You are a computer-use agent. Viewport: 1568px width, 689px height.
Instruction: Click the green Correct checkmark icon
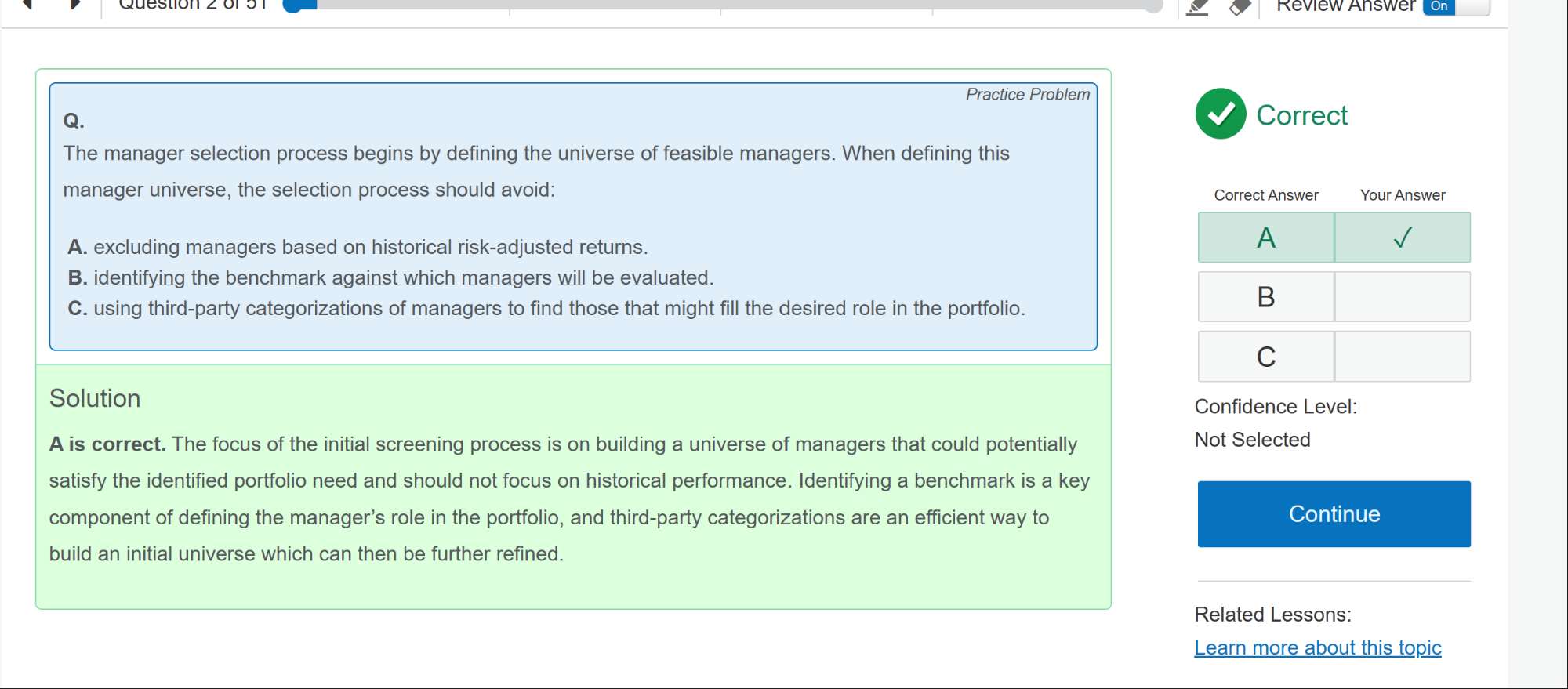pyautogui.click(x=1220, y=114)
